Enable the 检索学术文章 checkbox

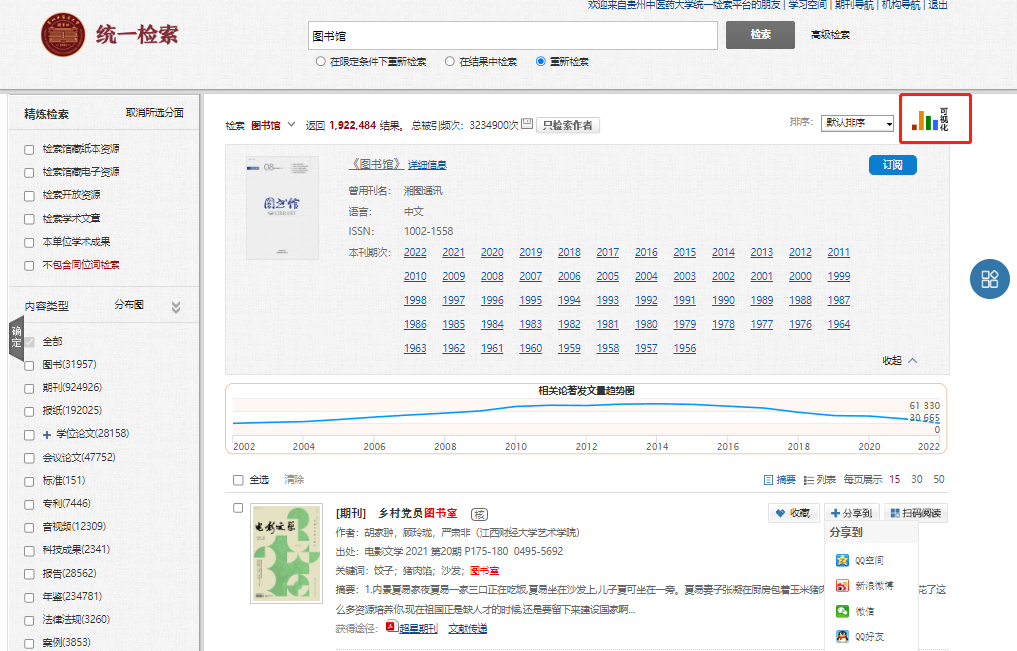click(30, 218)
